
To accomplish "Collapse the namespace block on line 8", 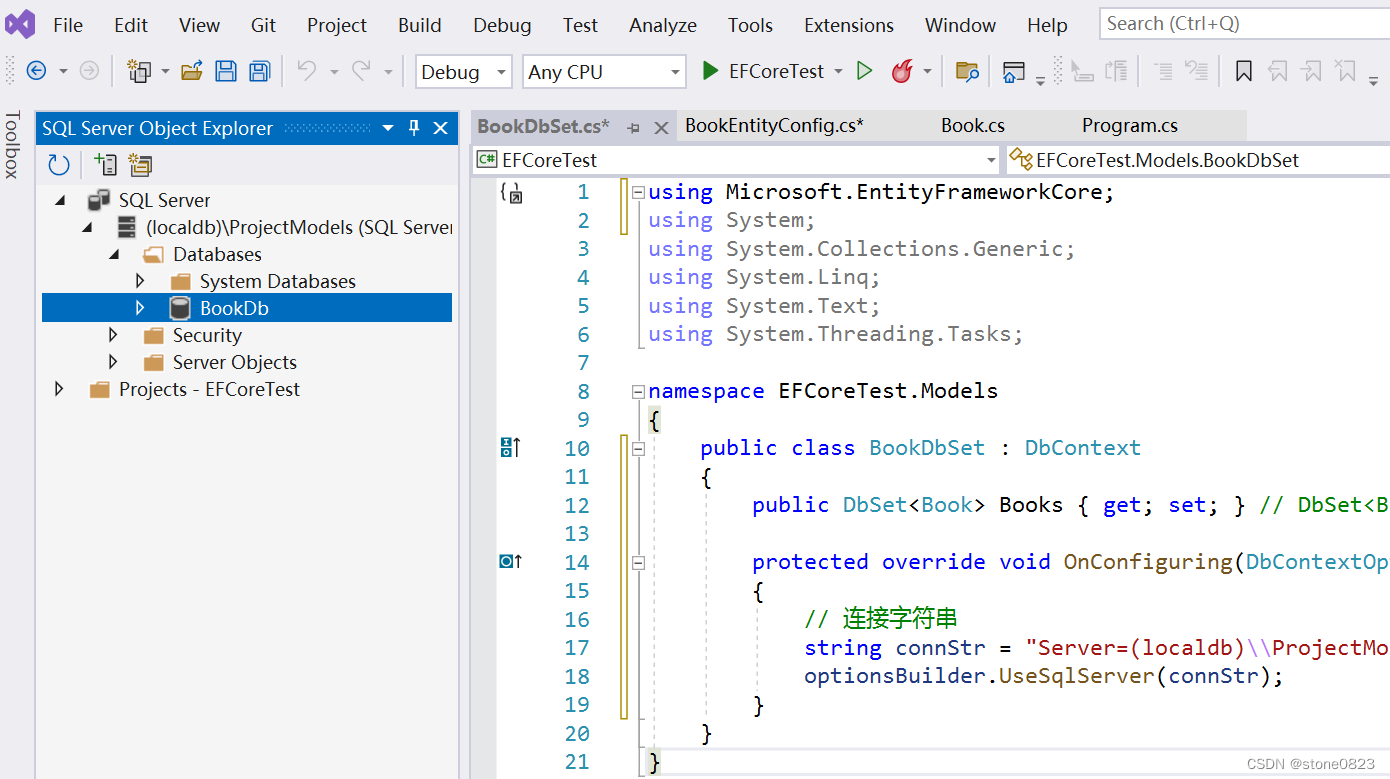I will pos(638,392).
